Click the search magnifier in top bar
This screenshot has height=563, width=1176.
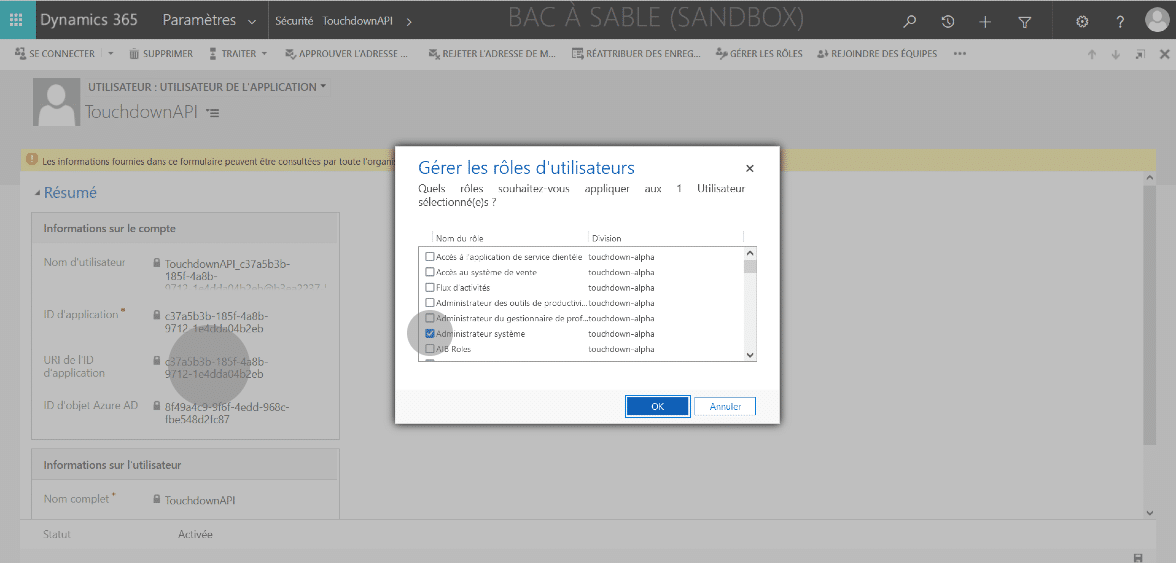point(910,21)
